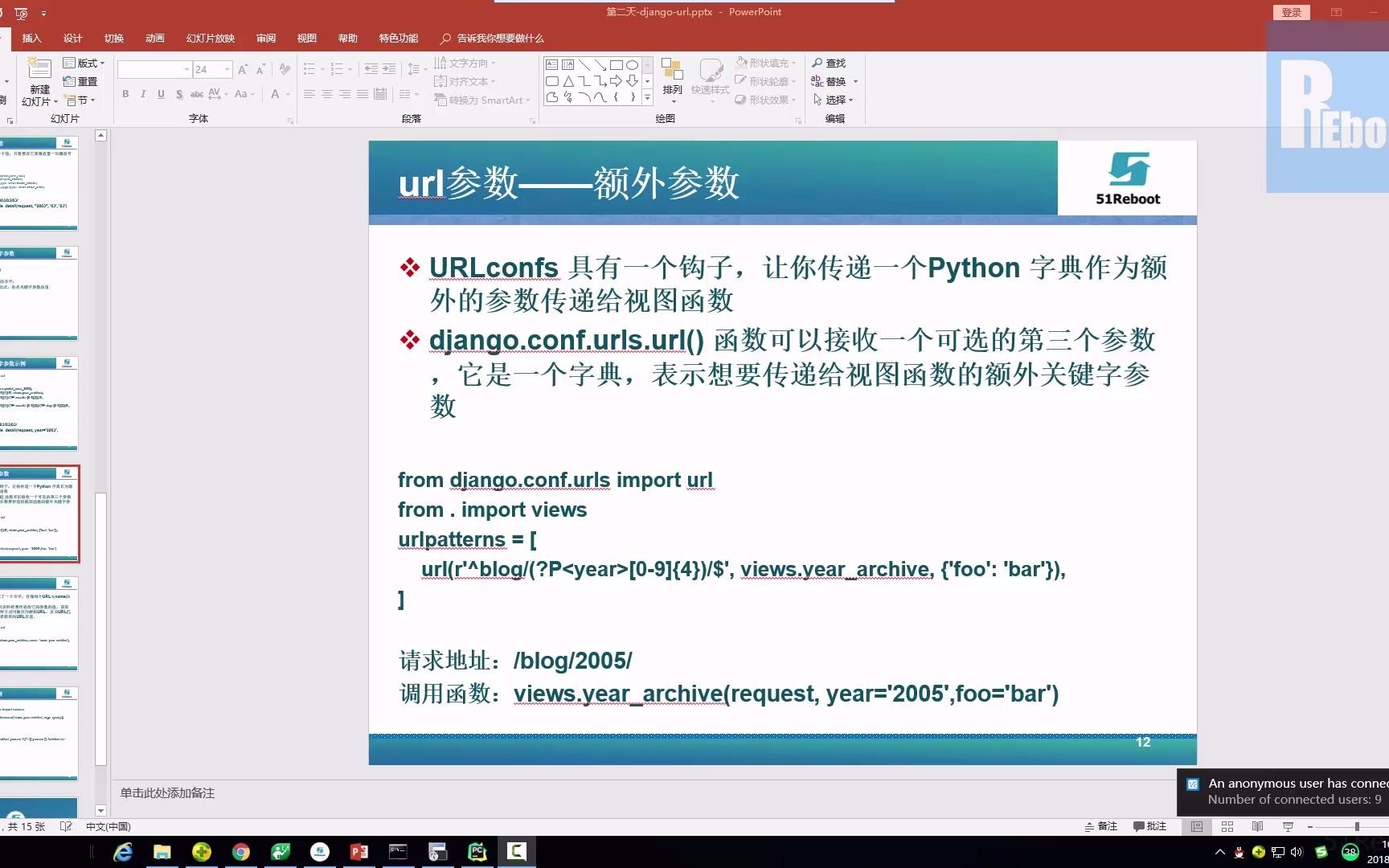Screen dimensions: 1389x868
Task: Toggle Normal view in status bar
Action: [x=1197, y=826]
